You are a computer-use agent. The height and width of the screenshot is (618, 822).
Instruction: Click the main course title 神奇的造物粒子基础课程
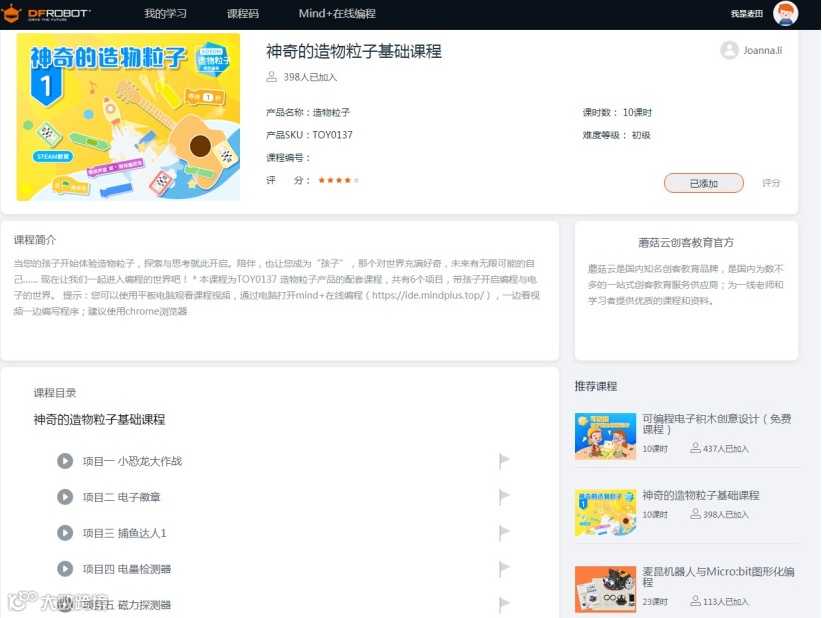[x=354, y=51]
